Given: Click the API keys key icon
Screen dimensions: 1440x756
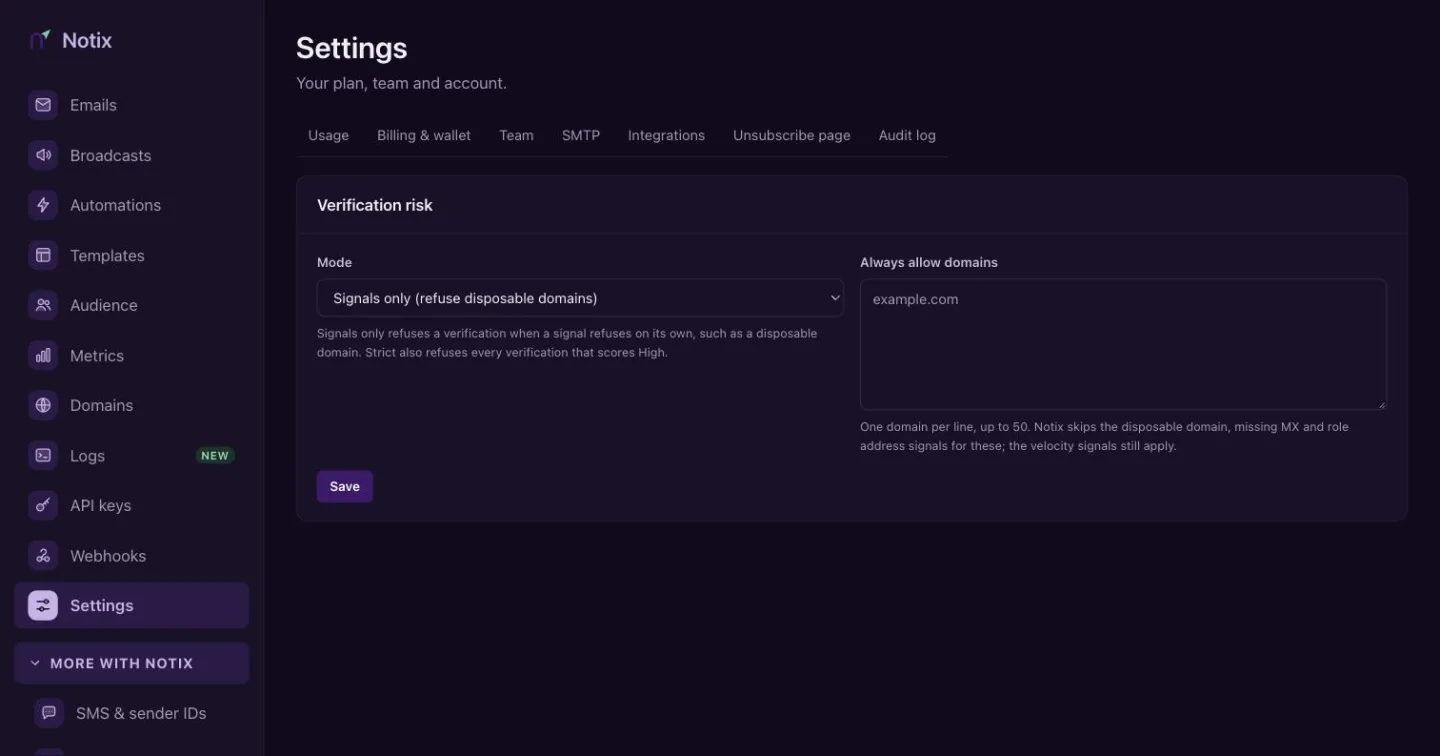Looking at the screenshot, I should tap(43, 505).
